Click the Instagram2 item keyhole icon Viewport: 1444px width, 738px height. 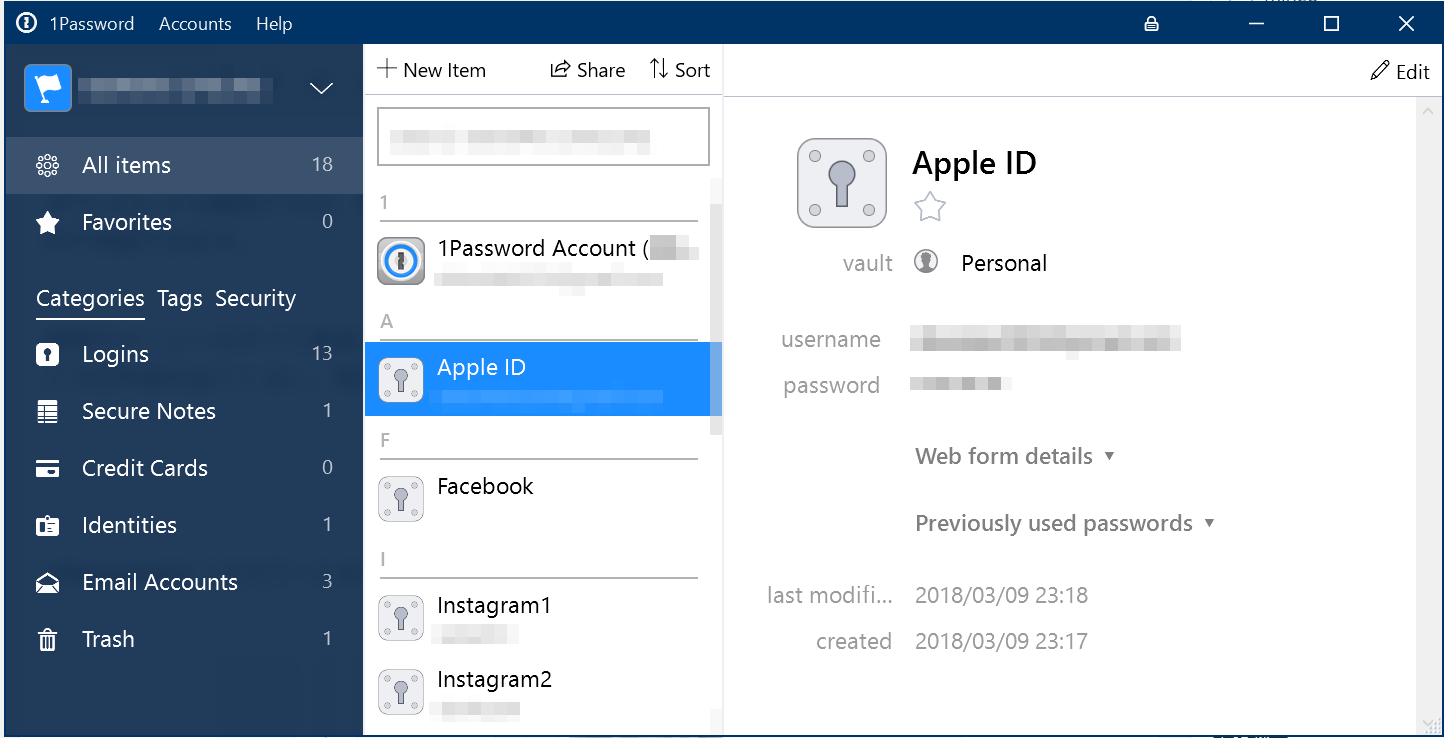[x=401, y=691]
